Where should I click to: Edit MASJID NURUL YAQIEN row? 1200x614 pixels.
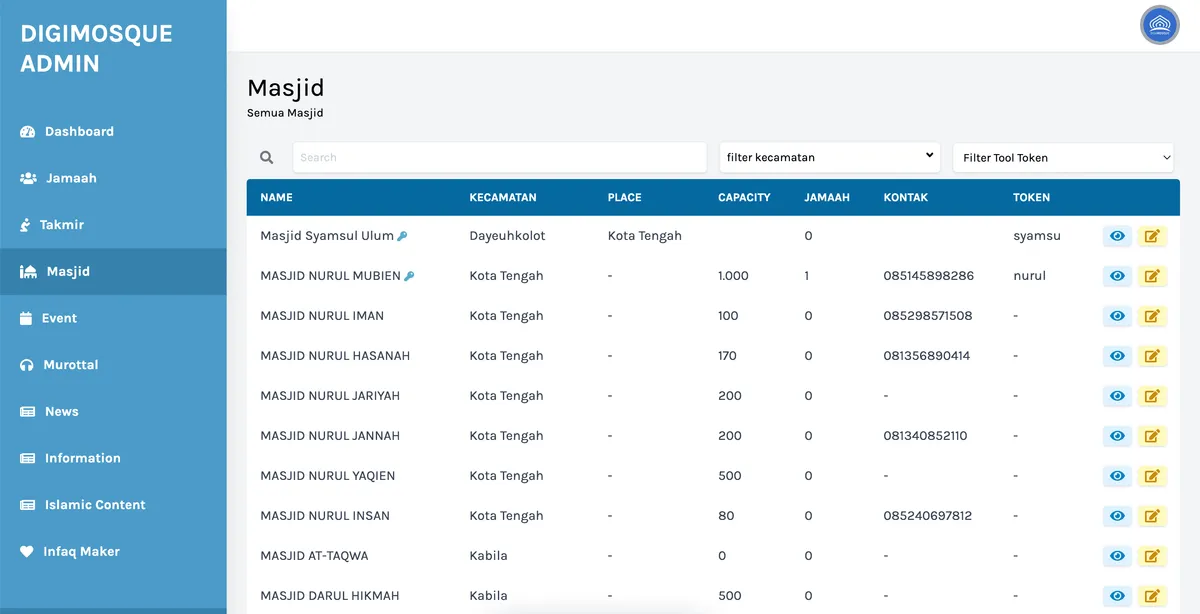pyautogui.click(x=1152, y=476)
